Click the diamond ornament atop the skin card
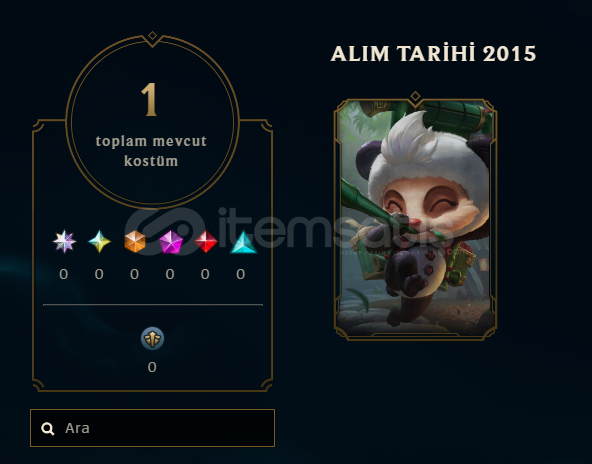 pos(415,96)
